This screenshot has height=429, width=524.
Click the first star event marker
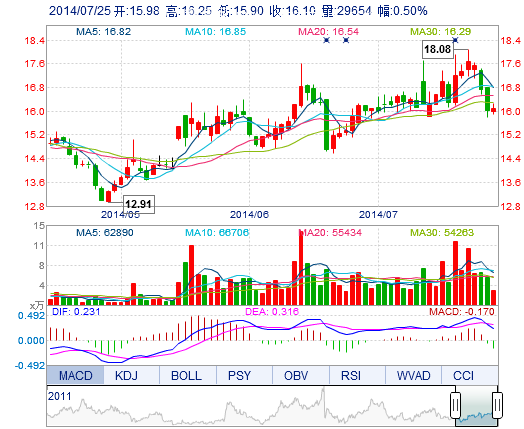coord(326,40)
